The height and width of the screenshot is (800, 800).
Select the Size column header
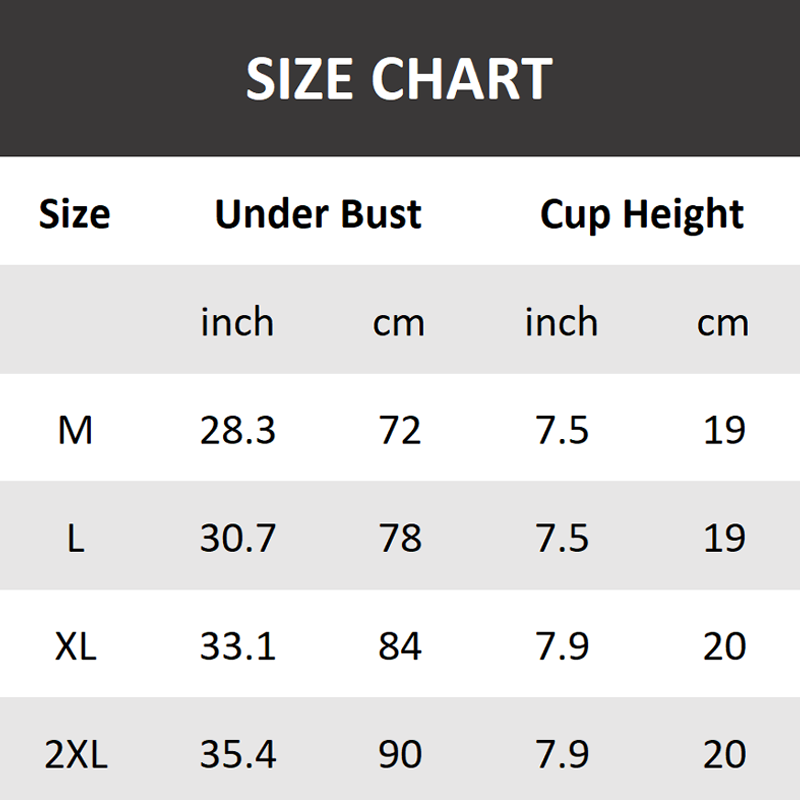point(75,214)
